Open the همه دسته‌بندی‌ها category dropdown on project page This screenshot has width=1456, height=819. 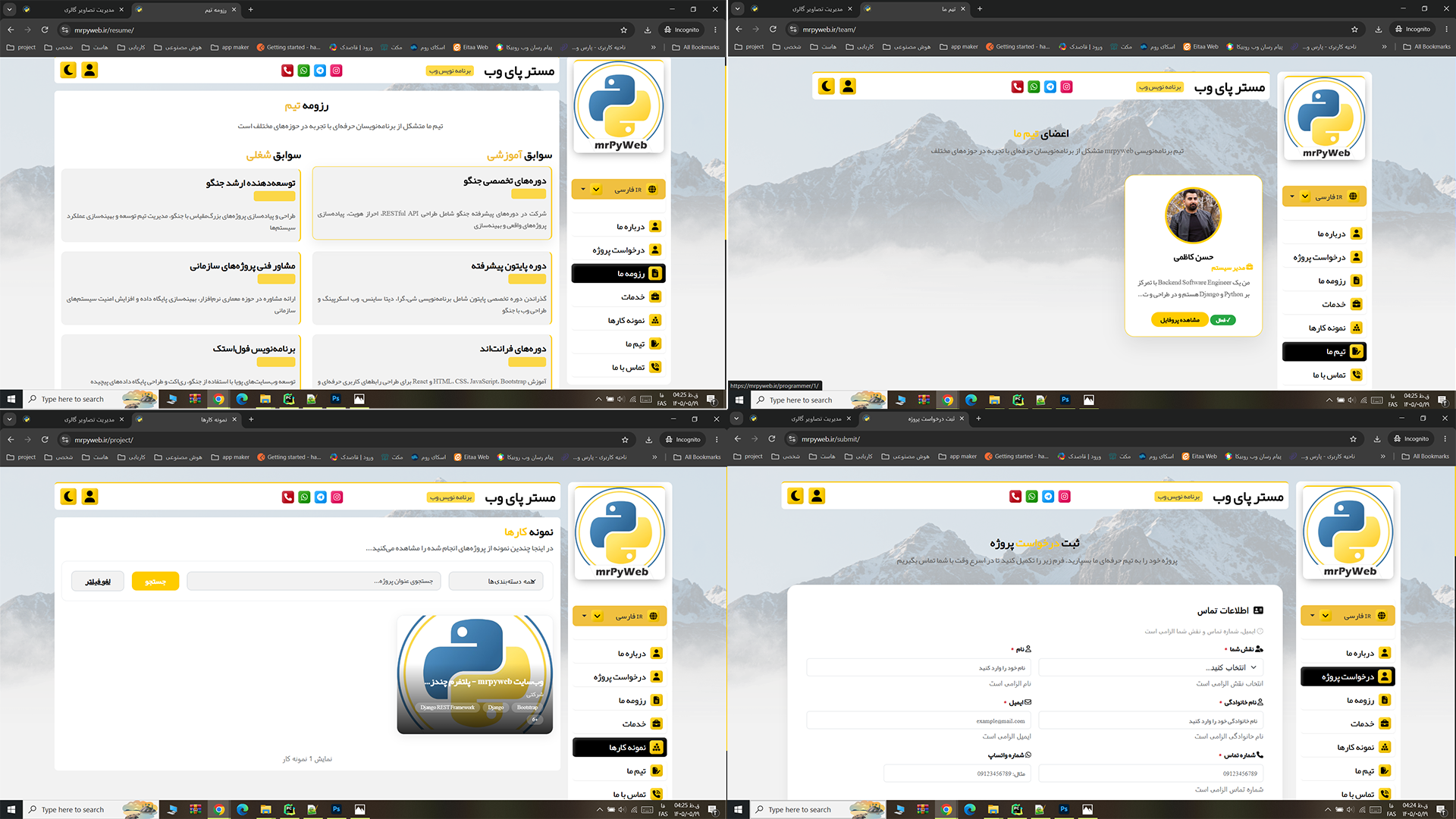(x=496, y=582)
